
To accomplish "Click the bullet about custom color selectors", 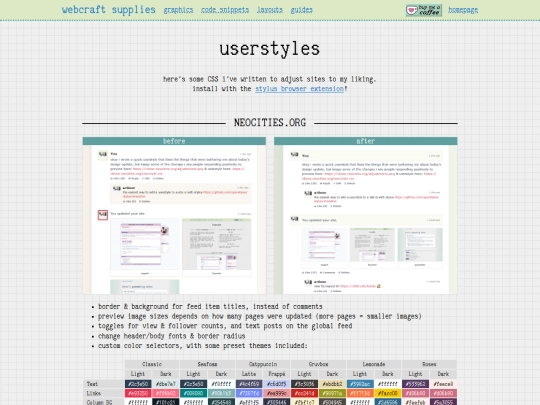I will 203,345.
